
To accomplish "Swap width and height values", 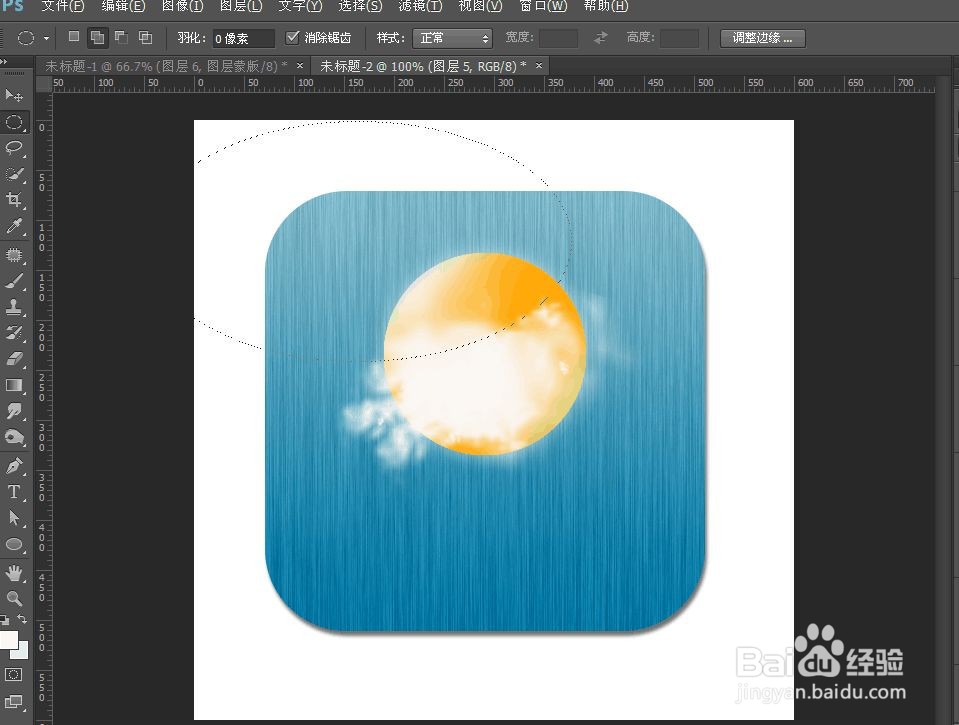I will click(x=601, y=38).
